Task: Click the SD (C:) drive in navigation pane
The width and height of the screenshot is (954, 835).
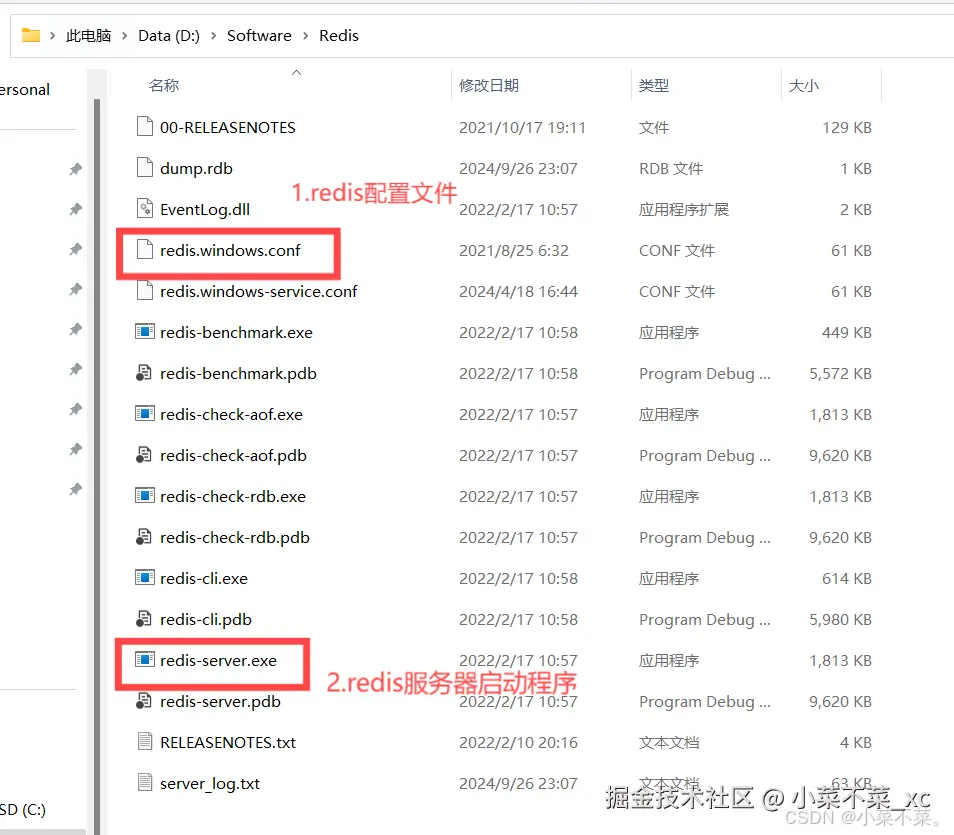Action: click(23, 809)
